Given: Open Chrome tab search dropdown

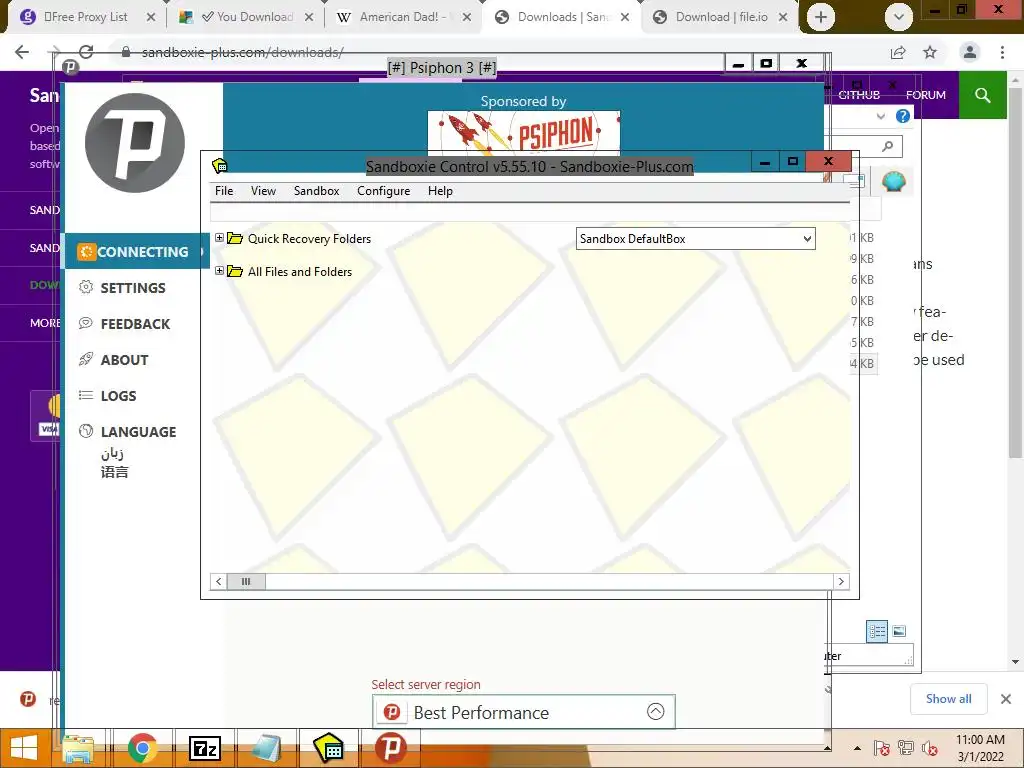Looking at the screenshot, I should [x=899, y=17].
